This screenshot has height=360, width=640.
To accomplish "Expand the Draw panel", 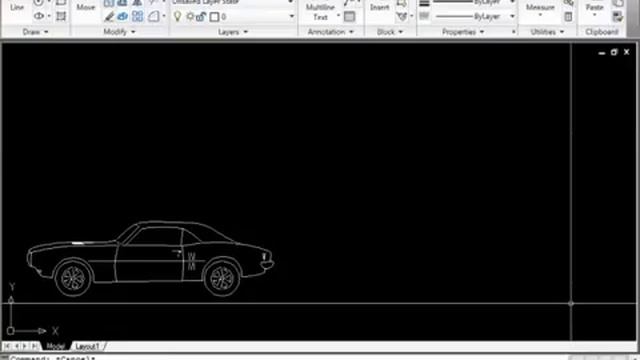I will pos(36,32).
